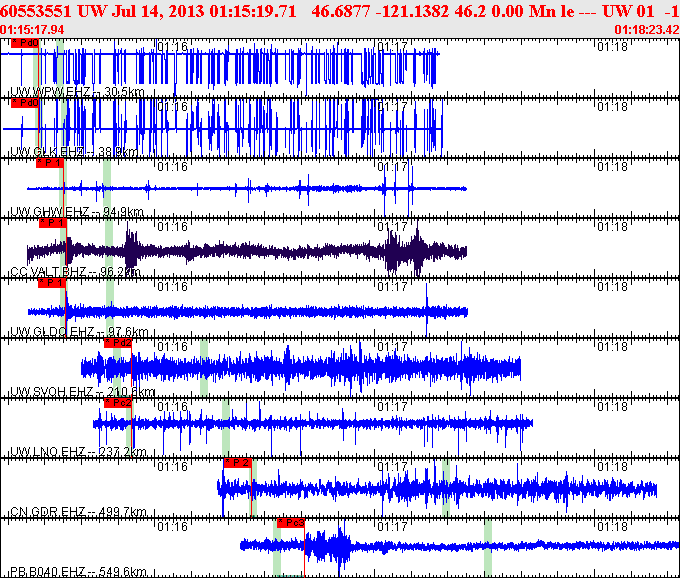Click the Pd0 pick flag on UW.WPW trace
Screen dimensions: 680x578
point(25,44)
